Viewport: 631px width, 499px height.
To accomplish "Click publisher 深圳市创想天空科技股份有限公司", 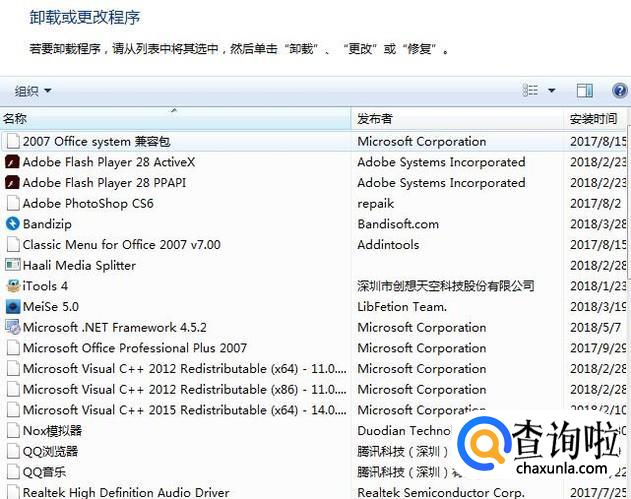I will 446,286.
